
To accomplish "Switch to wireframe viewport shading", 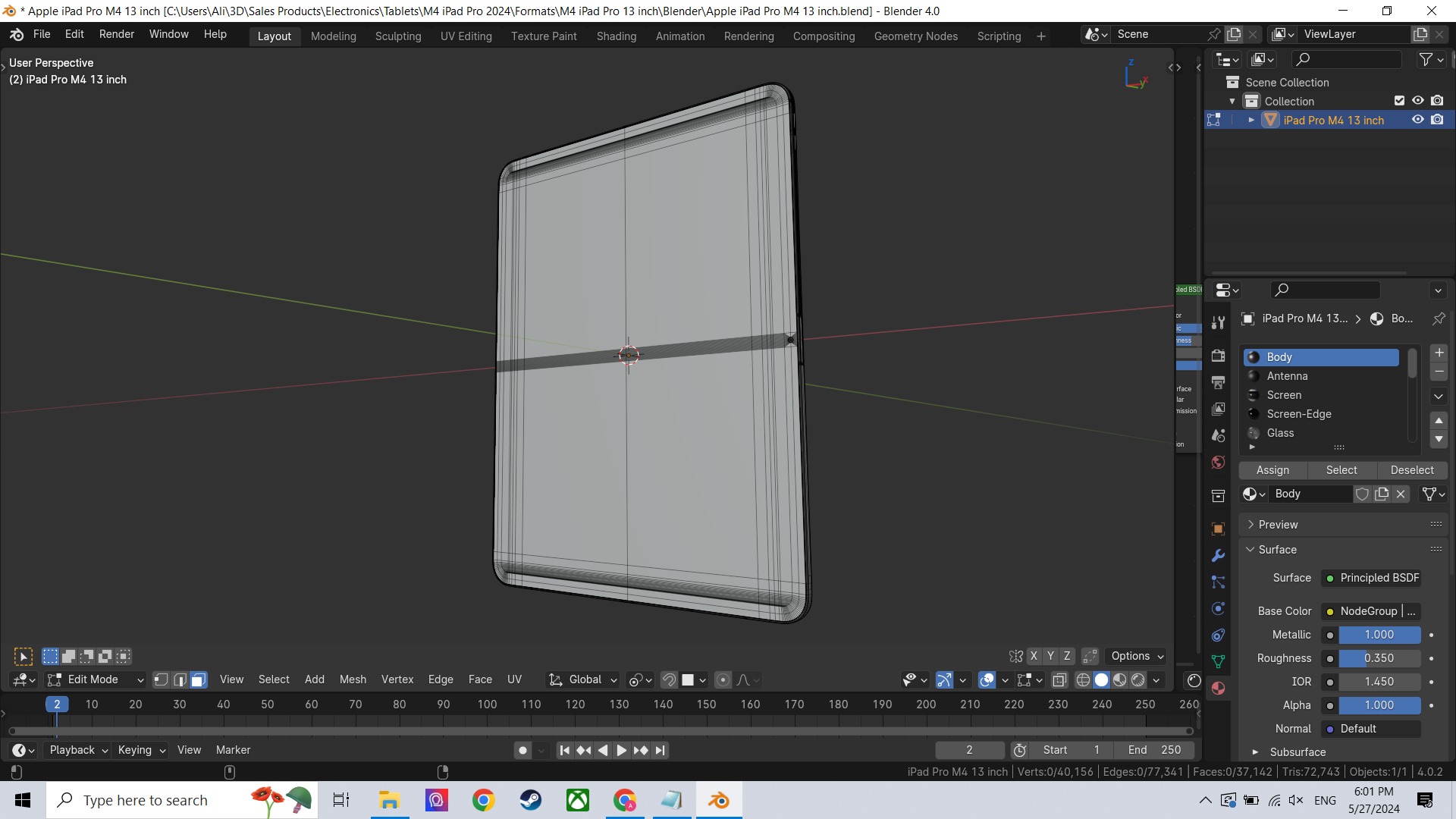I will [1083, 679].
